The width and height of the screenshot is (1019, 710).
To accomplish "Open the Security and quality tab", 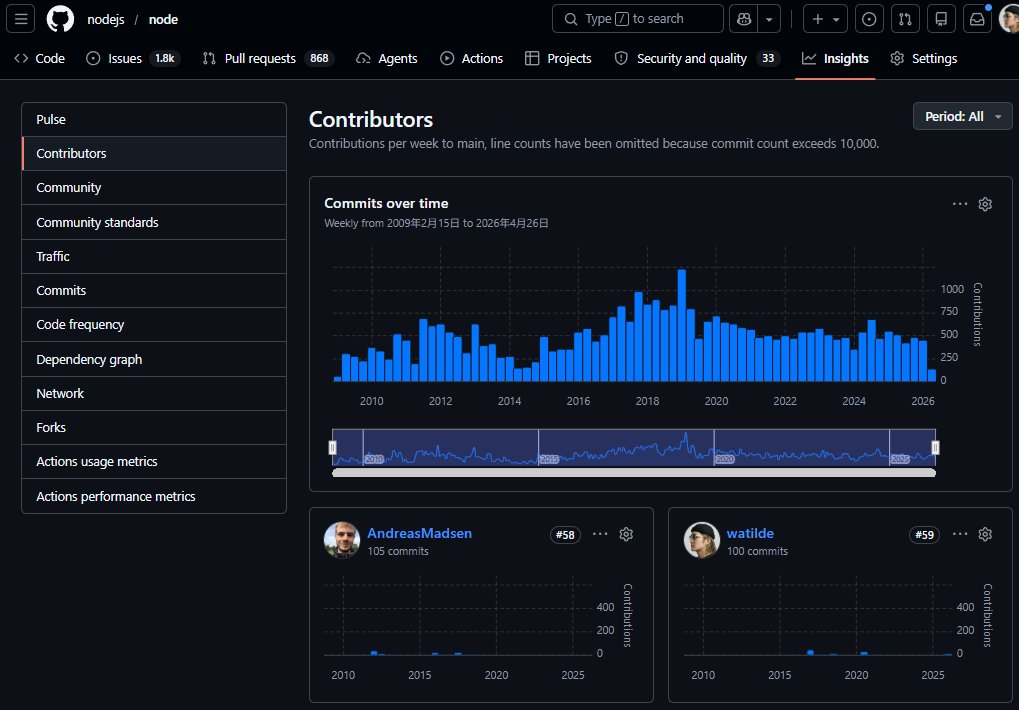I will pyautogui.click(x=696, y=58).
